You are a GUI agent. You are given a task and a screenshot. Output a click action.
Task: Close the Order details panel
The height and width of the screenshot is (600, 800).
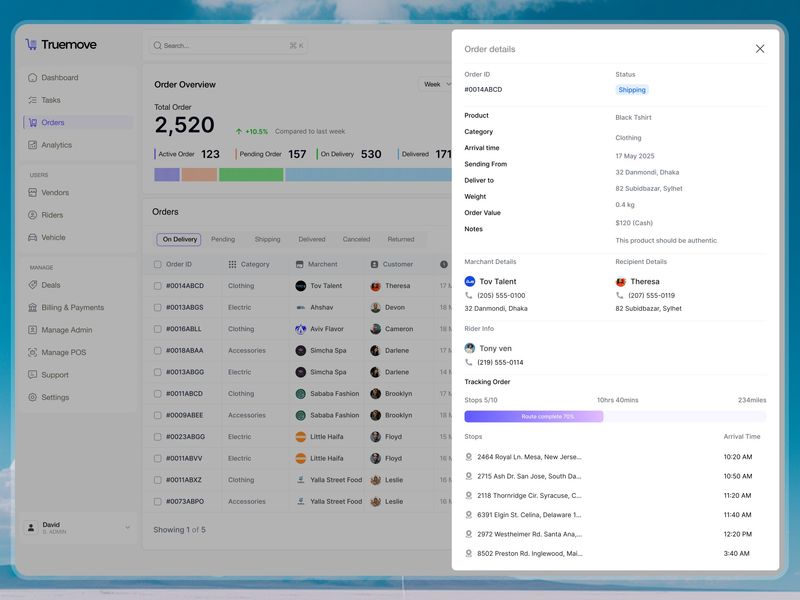(760, 48)
